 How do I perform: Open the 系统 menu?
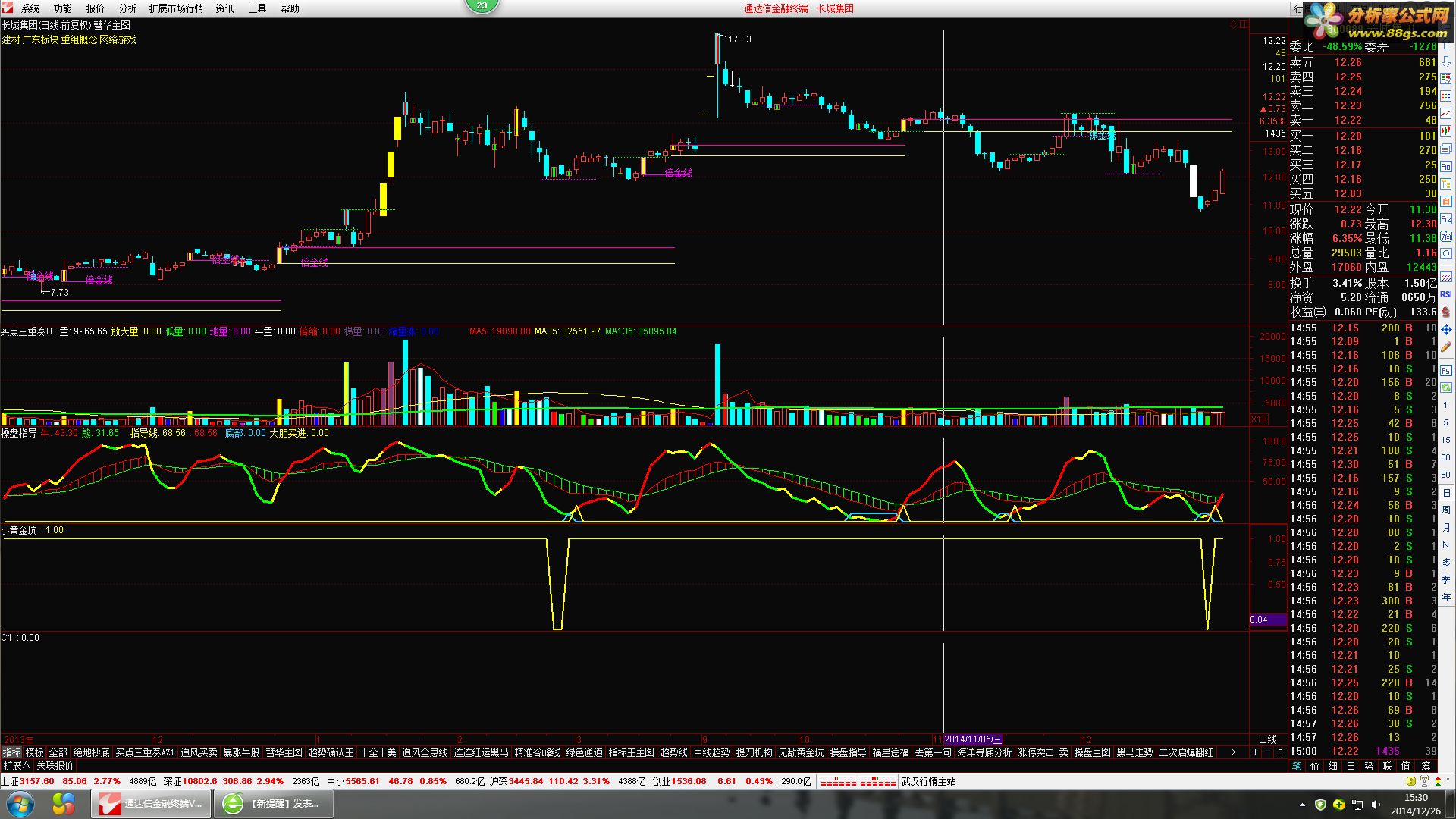point(30,8)
